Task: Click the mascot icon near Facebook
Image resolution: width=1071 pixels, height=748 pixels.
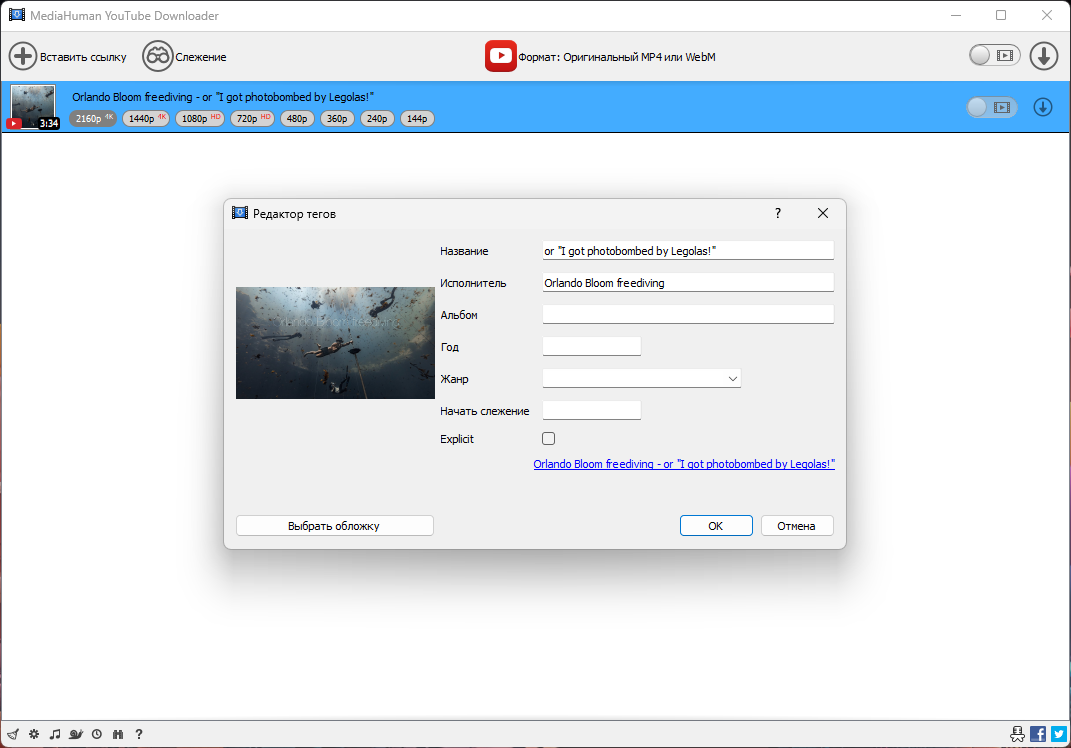Action: tap(1018, 734)
